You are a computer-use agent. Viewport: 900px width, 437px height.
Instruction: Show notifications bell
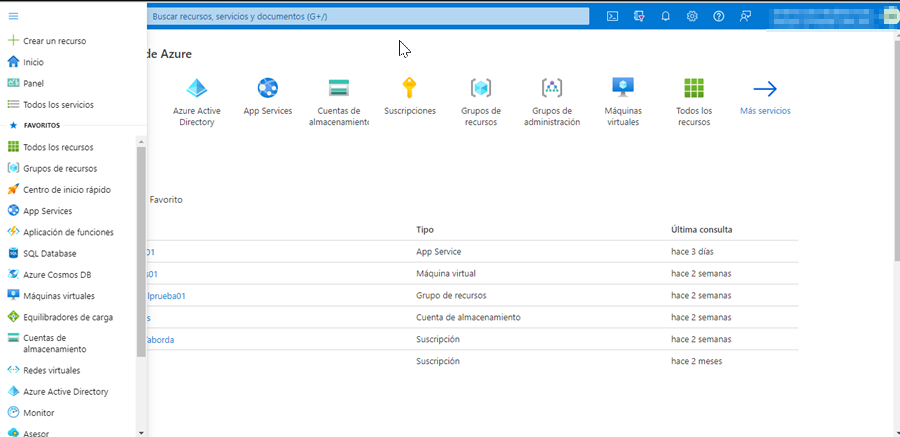pyautogui.click(x=665, y=17)
